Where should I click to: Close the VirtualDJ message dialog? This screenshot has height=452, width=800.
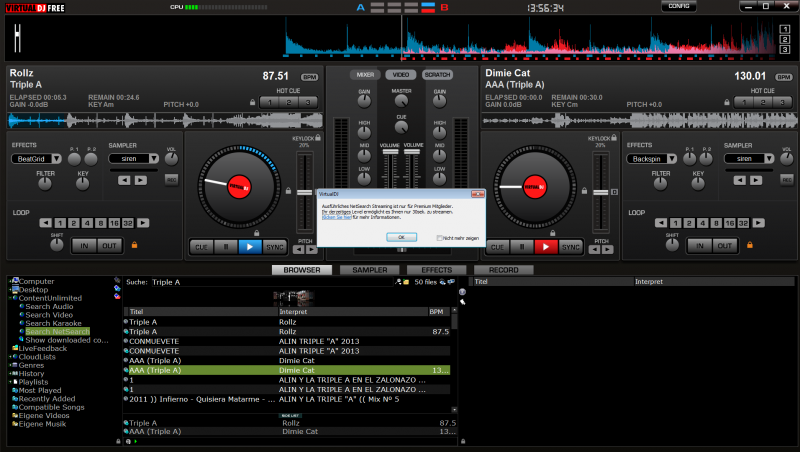click(478, 194)
